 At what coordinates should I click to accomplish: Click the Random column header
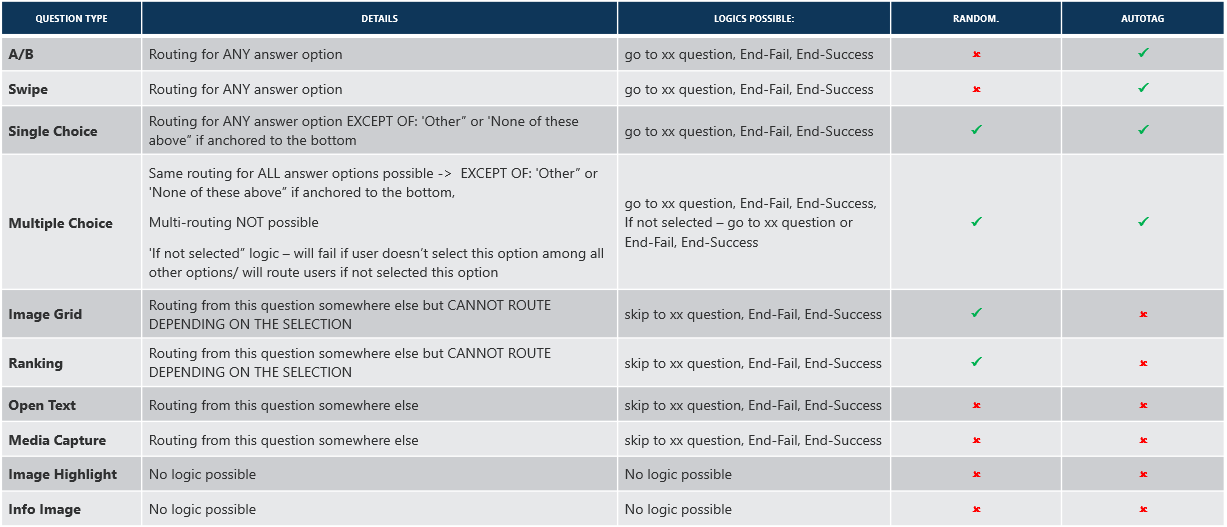(976, 19)
